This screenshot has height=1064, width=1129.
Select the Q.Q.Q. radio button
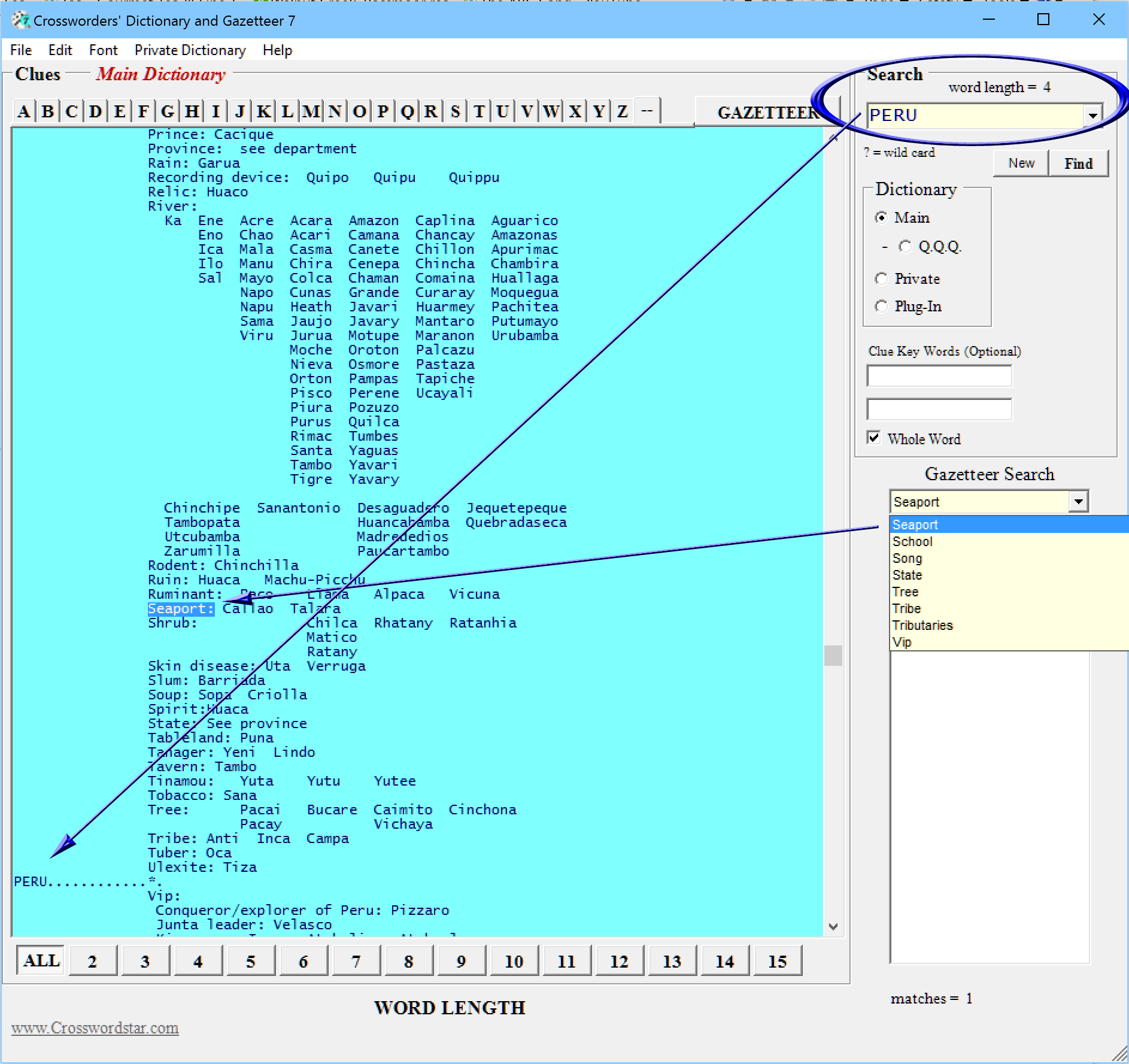[905, 247]
